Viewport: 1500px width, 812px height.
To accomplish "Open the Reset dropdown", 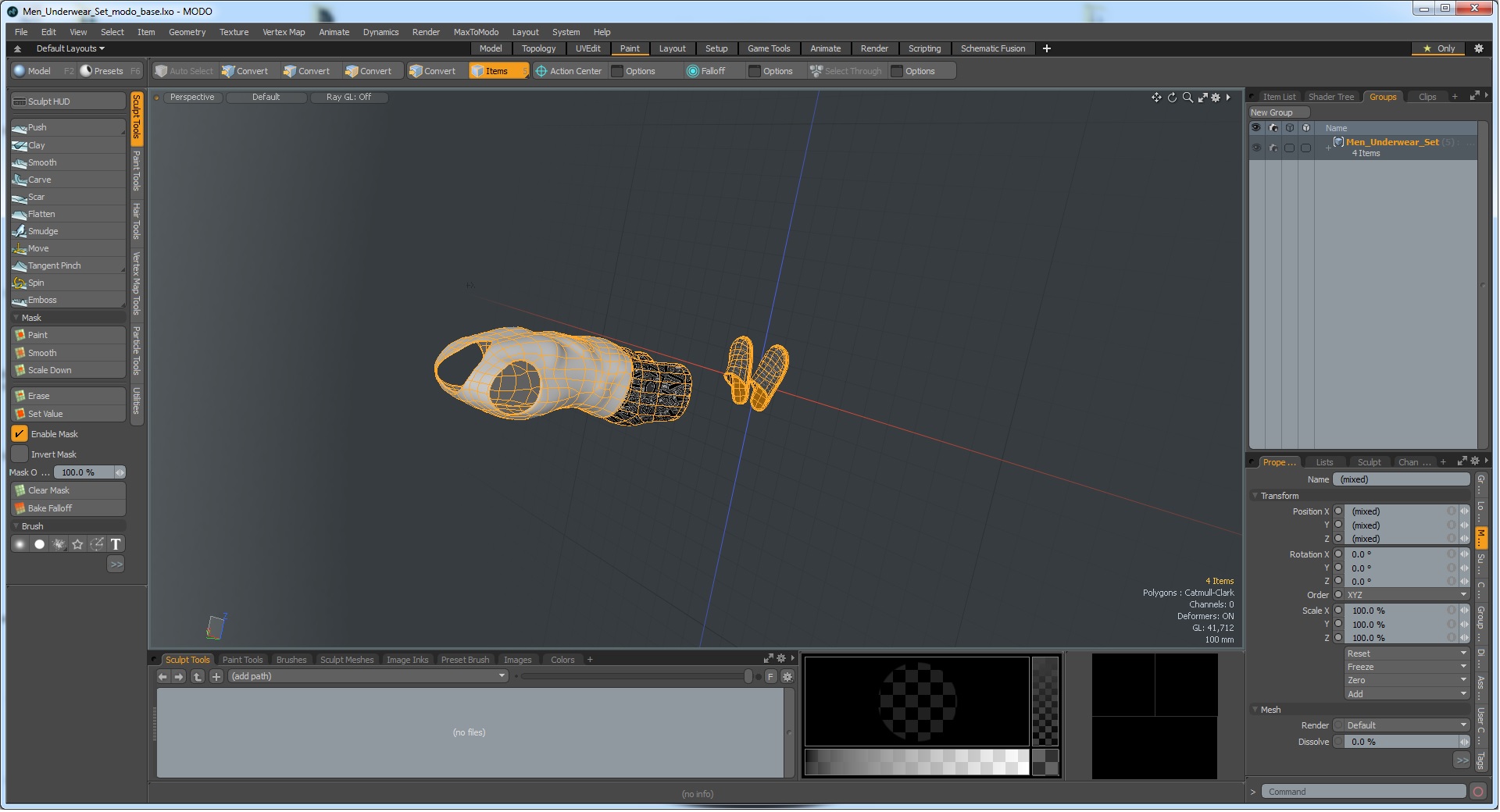I will (x=1407, y=654).
